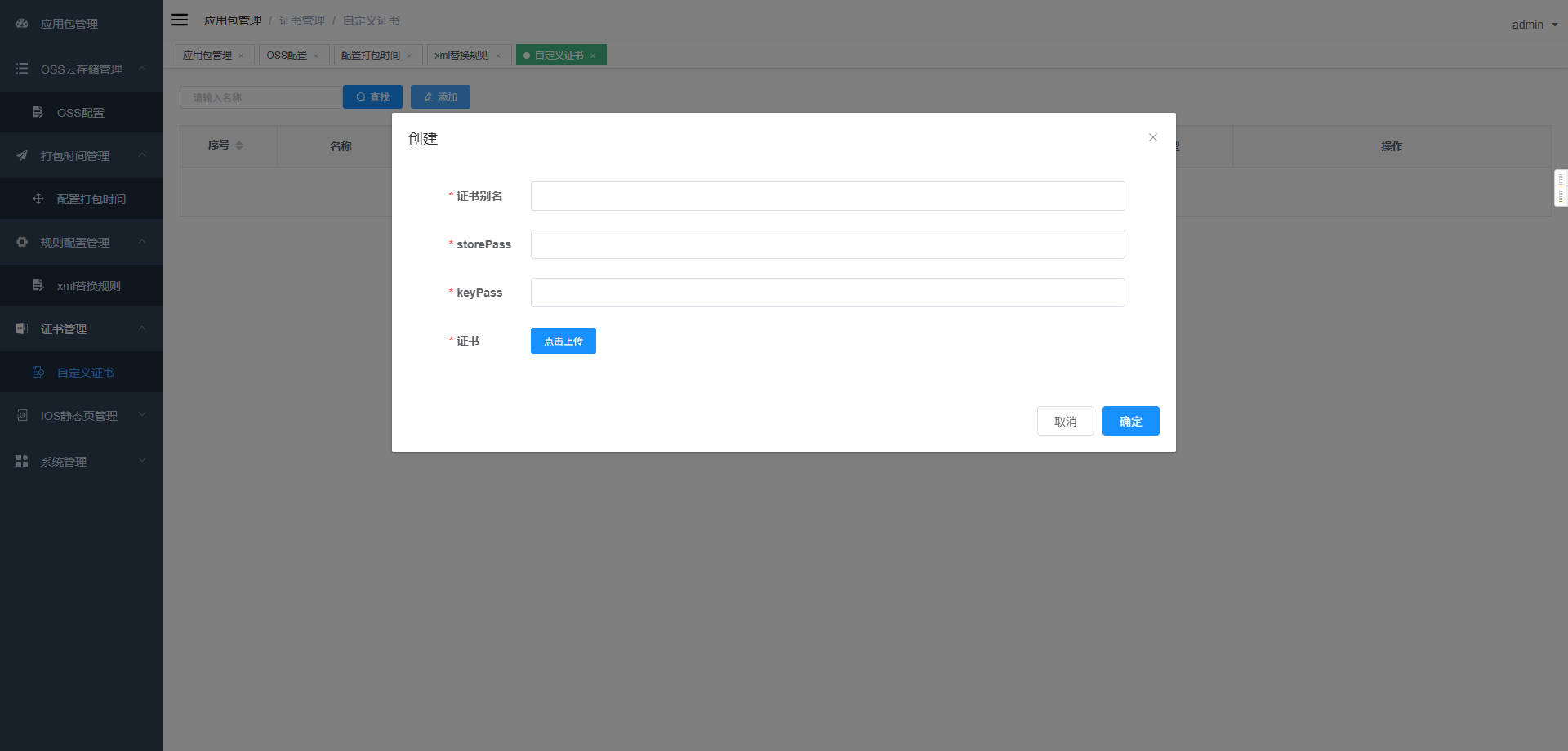Close the xml替换规则 tab via its x

(498, 56)
